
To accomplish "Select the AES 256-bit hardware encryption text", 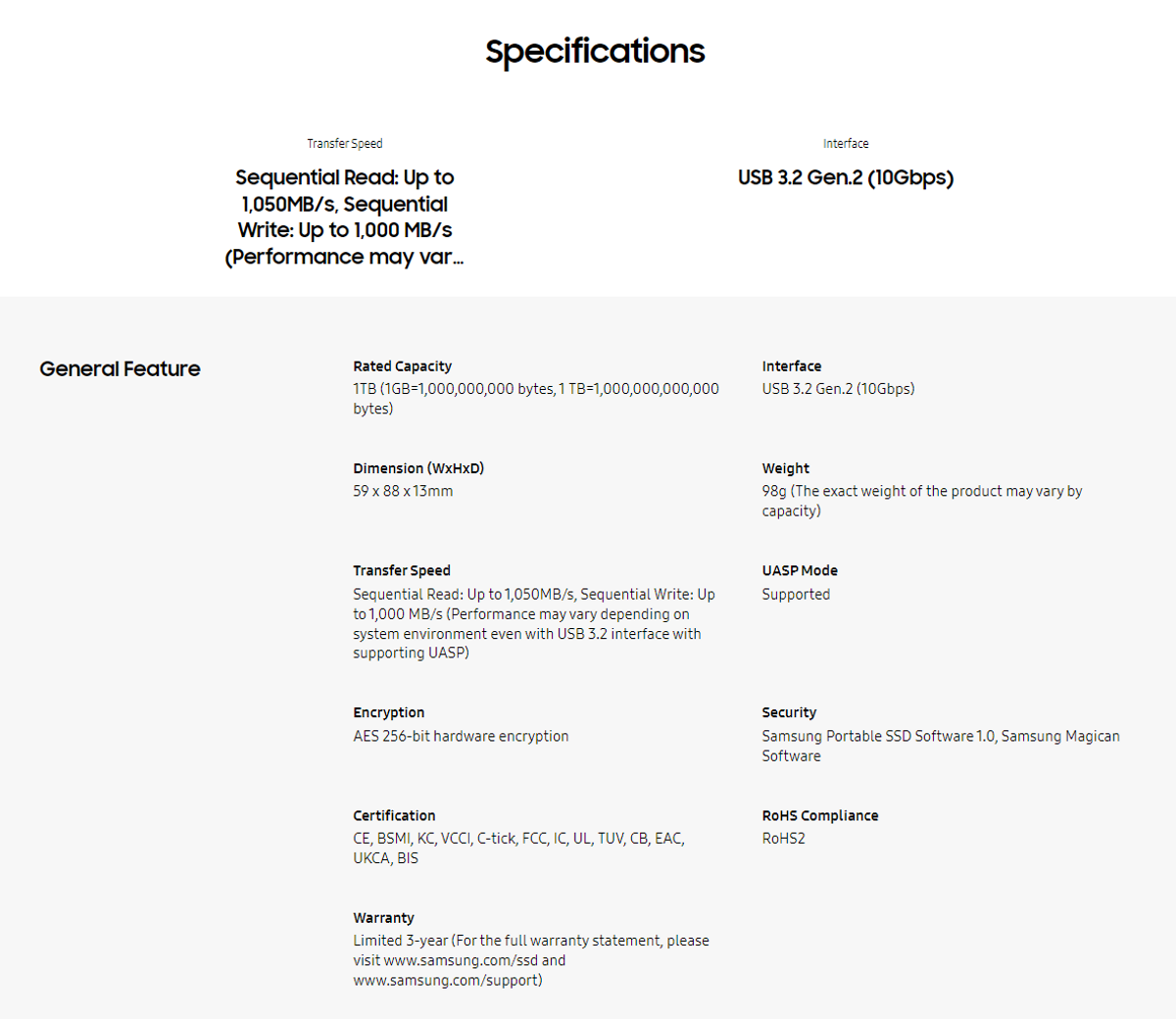I will pyautogui.click(x=461, y=736).
